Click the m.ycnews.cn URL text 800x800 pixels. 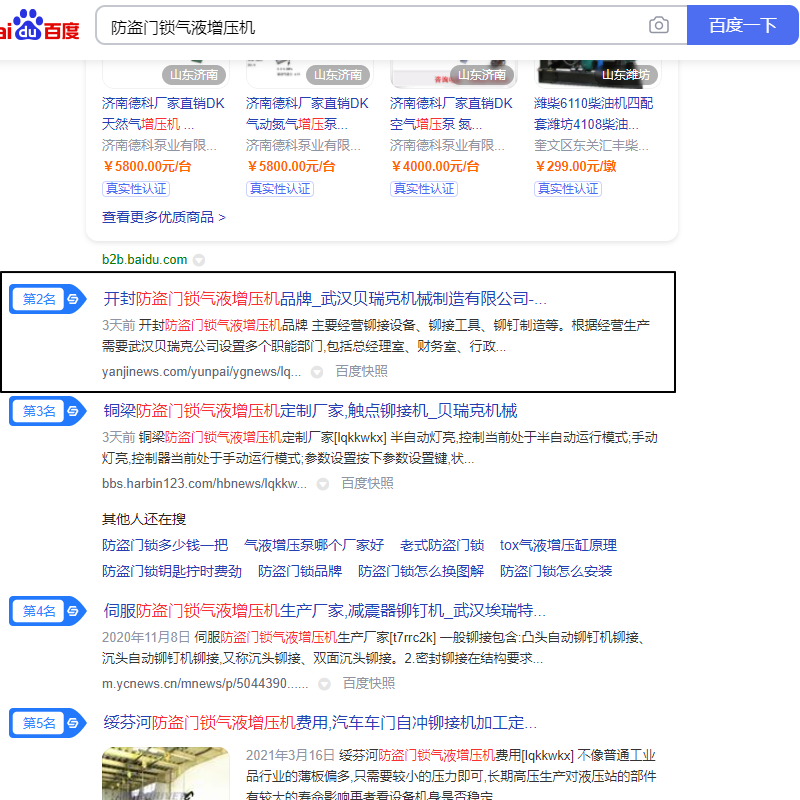205,684
